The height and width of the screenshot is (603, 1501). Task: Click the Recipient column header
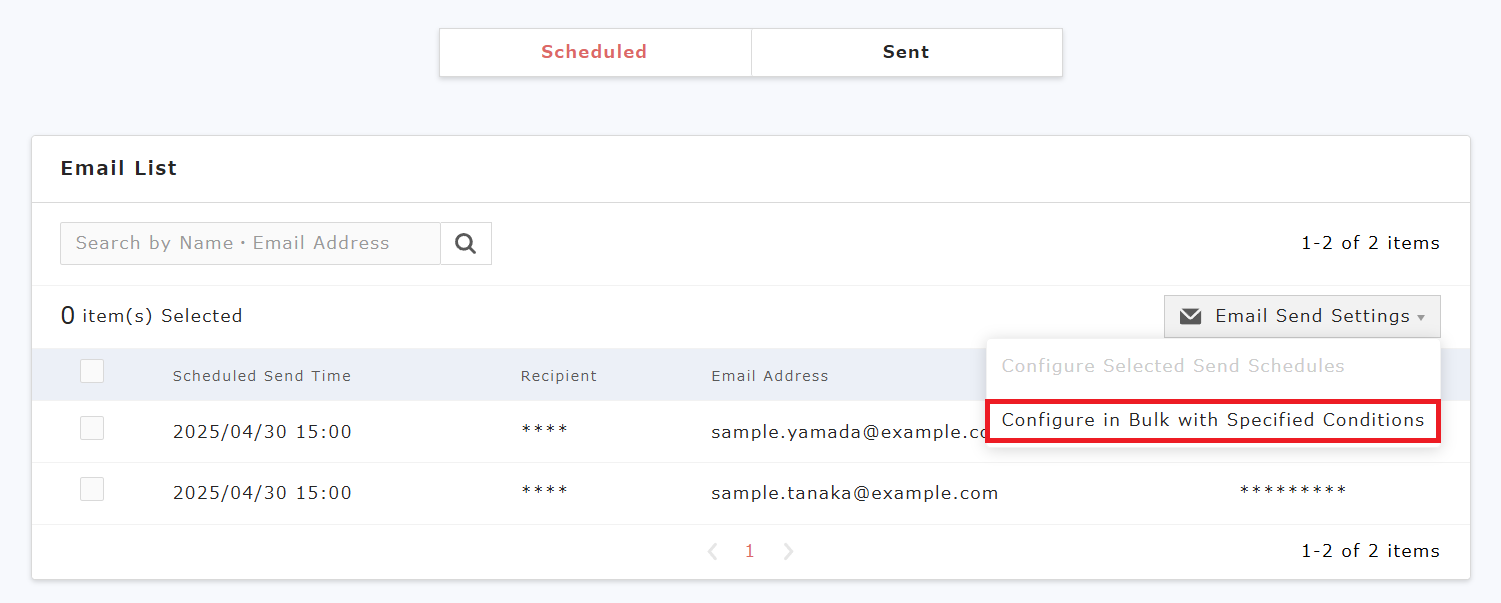click(558, 376)
